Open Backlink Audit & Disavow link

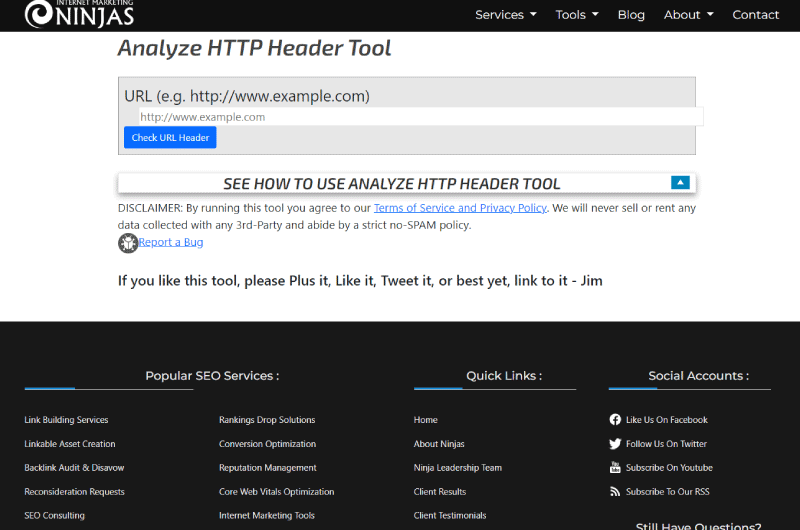pos(74,467)
